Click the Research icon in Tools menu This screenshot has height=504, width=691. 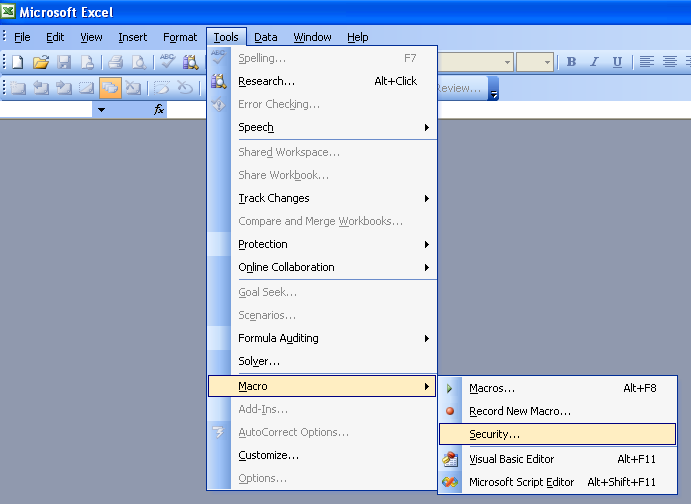219,81
